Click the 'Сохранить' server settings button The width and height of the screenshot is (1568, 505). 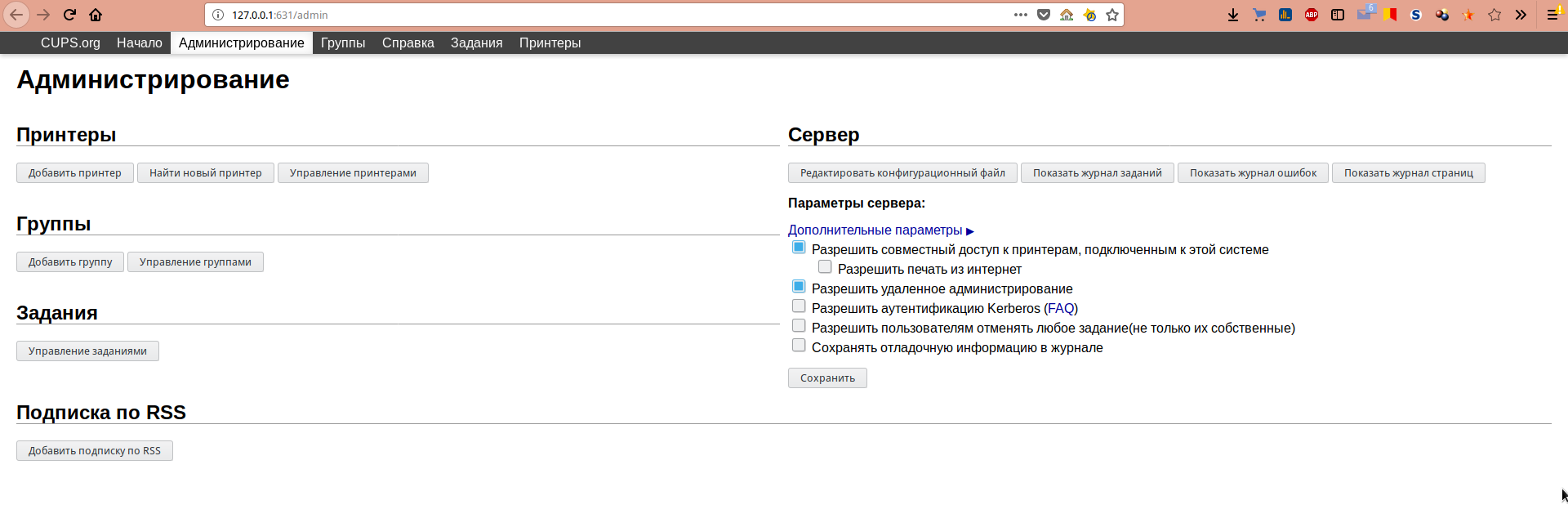click(x=827, y=378)
